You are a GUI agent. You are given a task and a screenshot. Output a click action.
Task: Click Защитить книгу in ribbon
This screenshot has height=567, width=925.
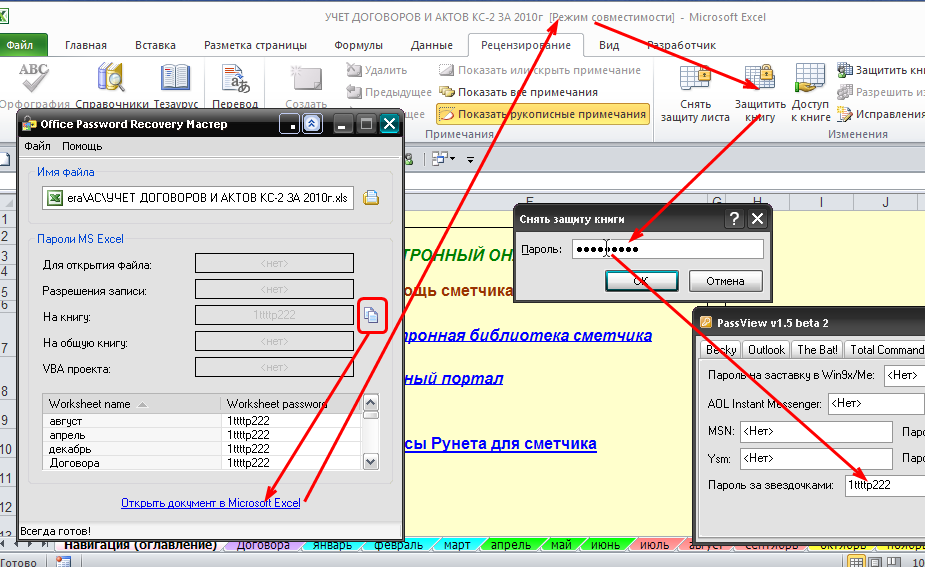[760, 93]
